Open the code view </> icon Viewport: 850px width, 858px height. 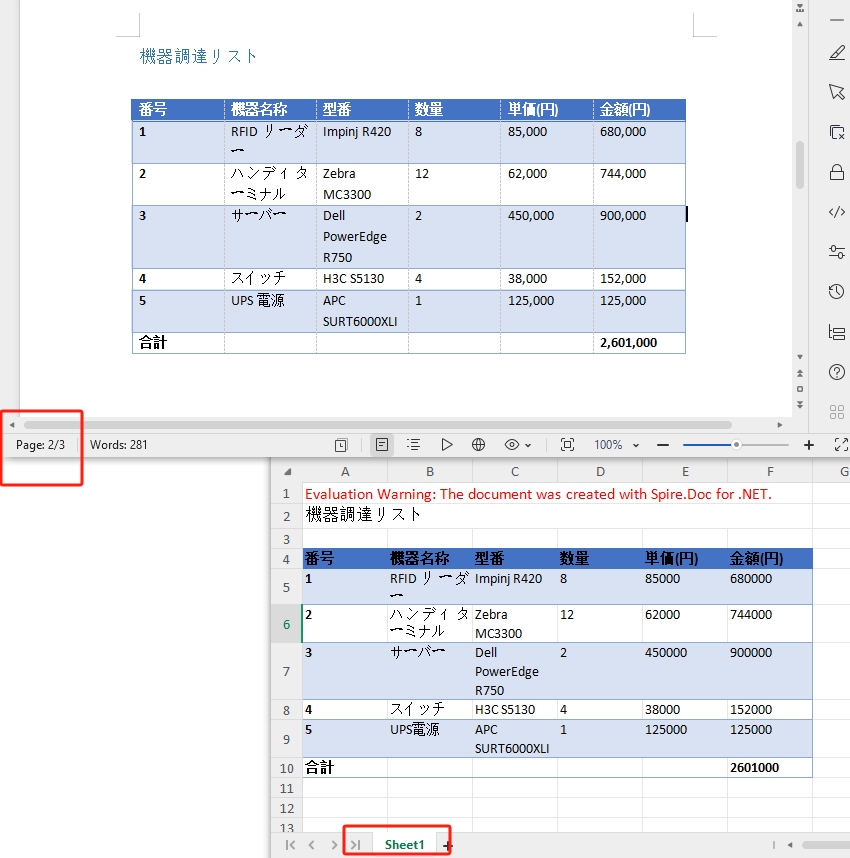(837, 211)
